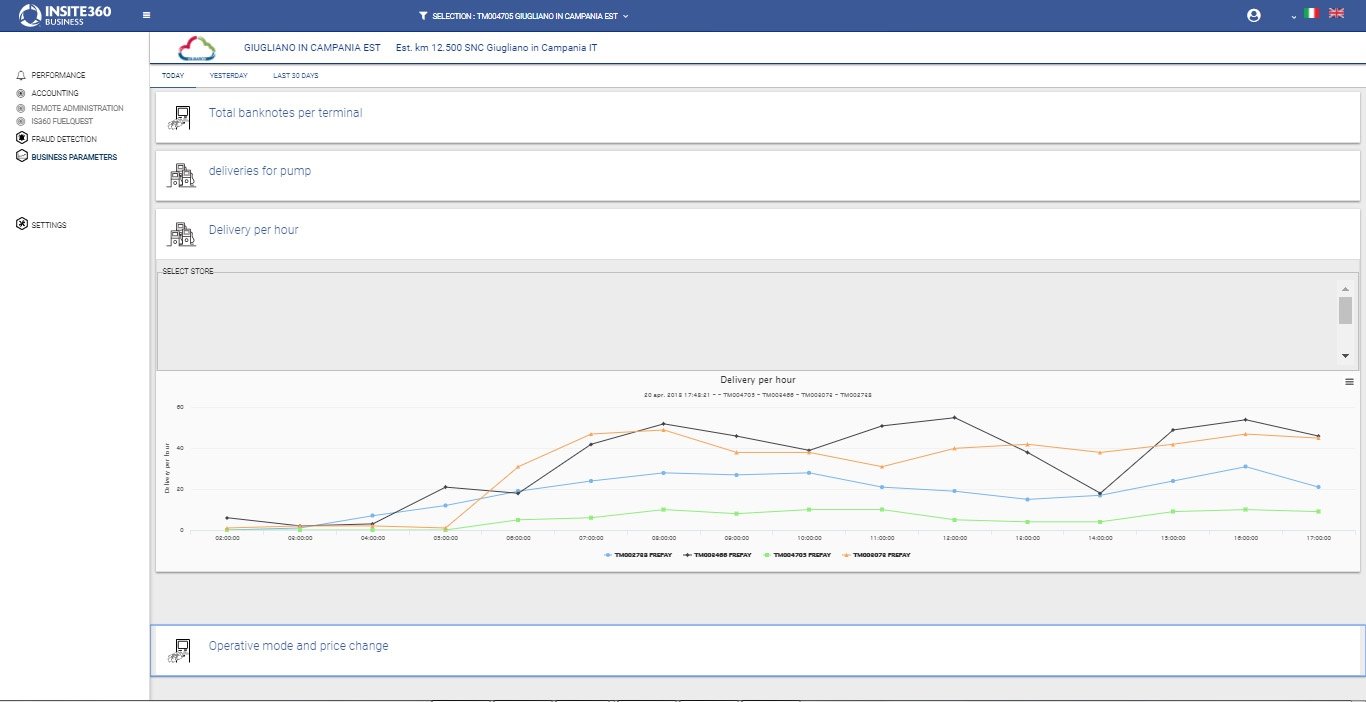Open Accounting in the sidebar
The width and height of the screenshot is (1366, 702).
point(54,93)
